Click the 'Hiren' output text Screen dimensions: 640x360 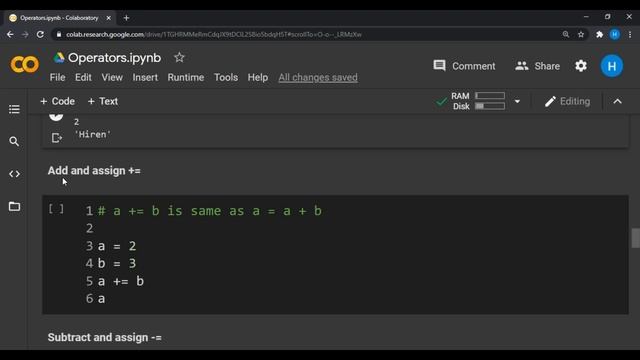pos(93,134)
